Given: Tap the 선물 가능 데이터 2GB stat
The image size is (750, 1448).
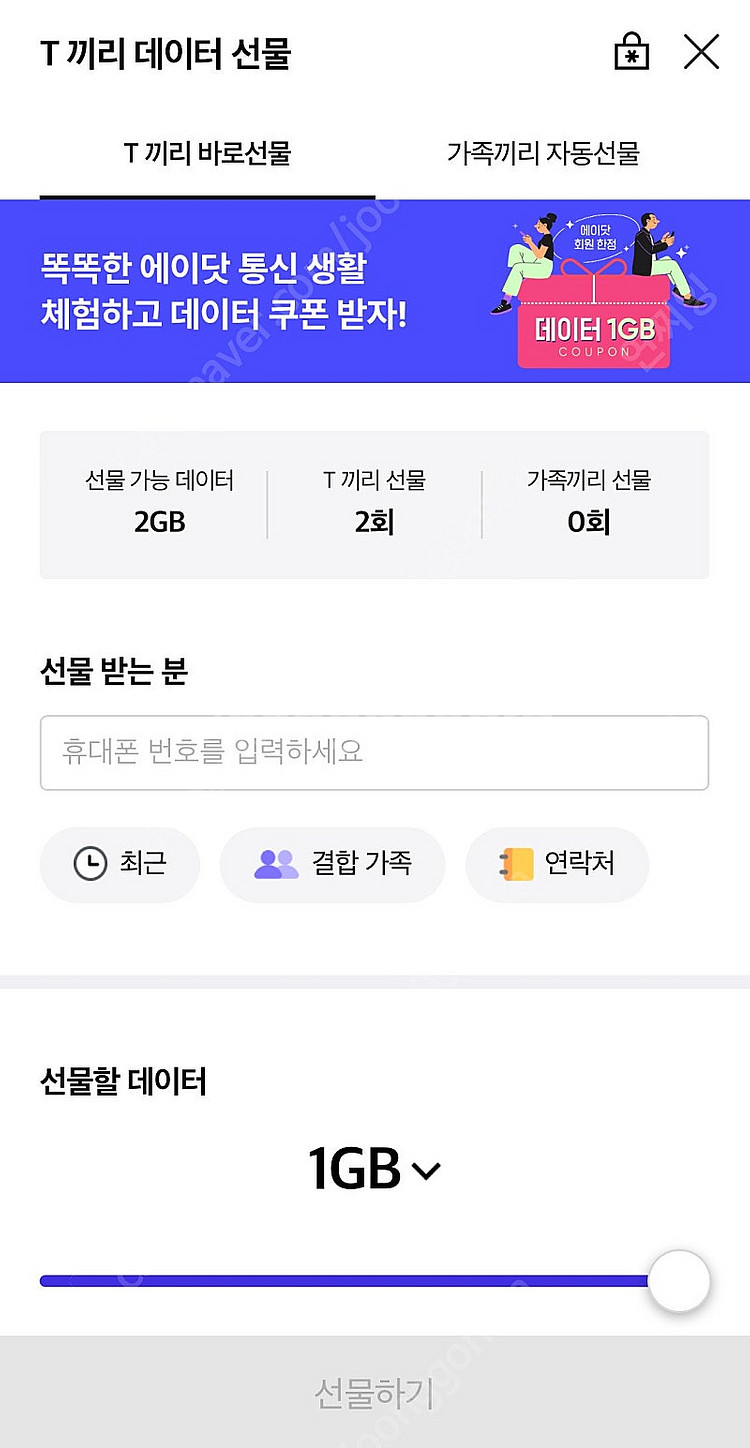Looking at the screenshot, I should [160, 503].
